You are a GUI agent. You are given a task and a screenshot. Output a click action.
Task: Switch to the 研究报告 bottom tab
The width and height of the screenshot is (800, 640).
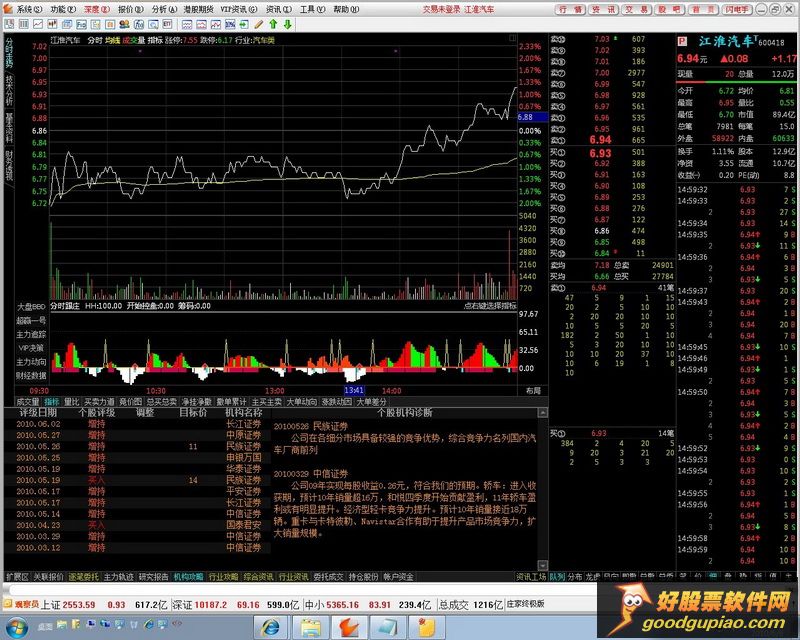coord(154,577)
